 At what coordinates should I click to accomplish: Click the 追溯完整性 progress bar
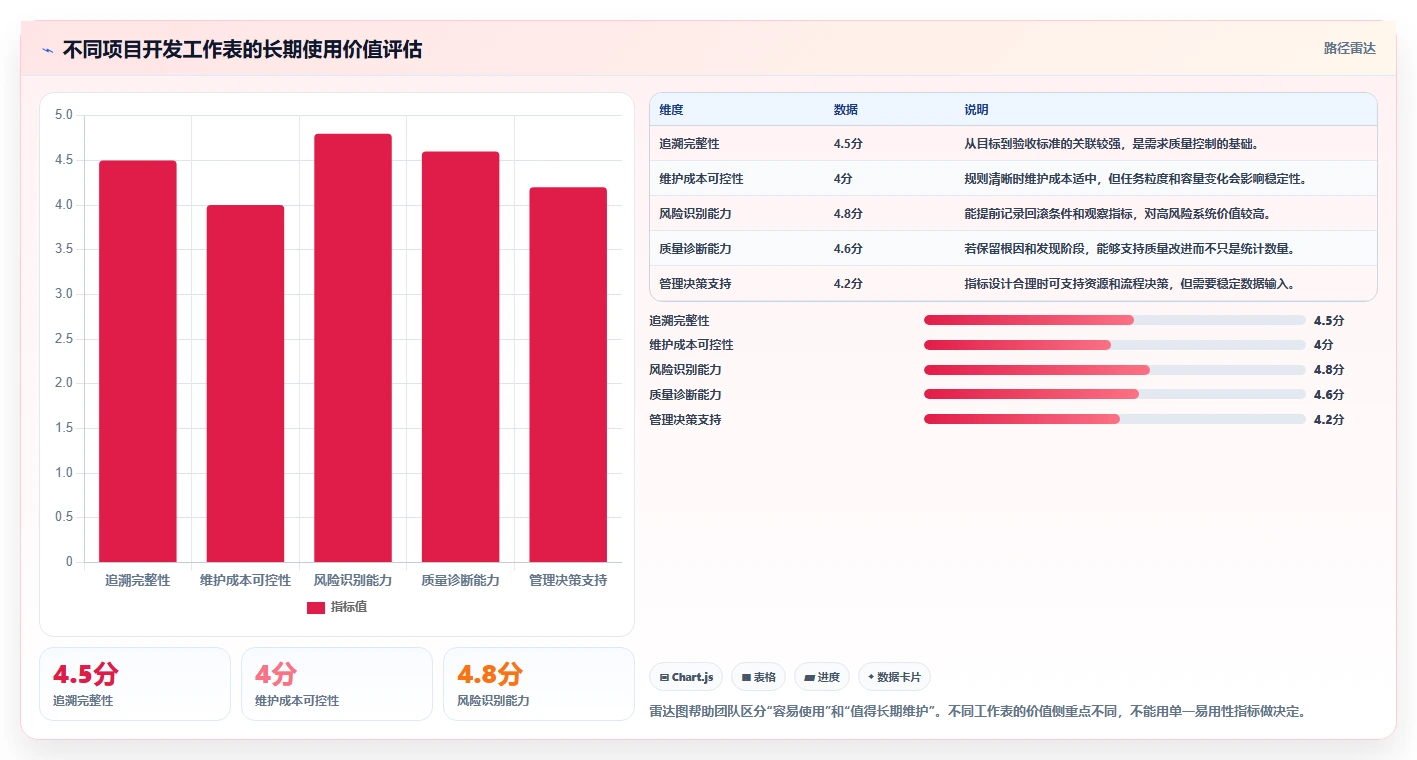pos(1115,320)
